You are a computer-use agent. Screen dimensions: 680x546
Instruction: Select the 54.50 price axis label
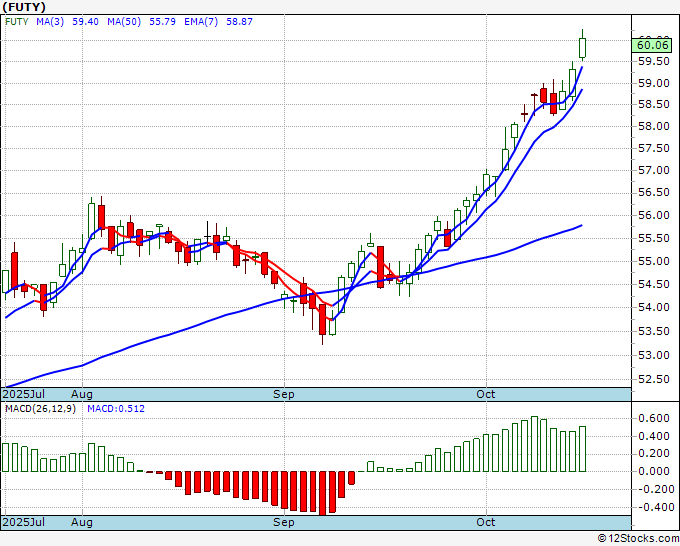coord(654,284)
